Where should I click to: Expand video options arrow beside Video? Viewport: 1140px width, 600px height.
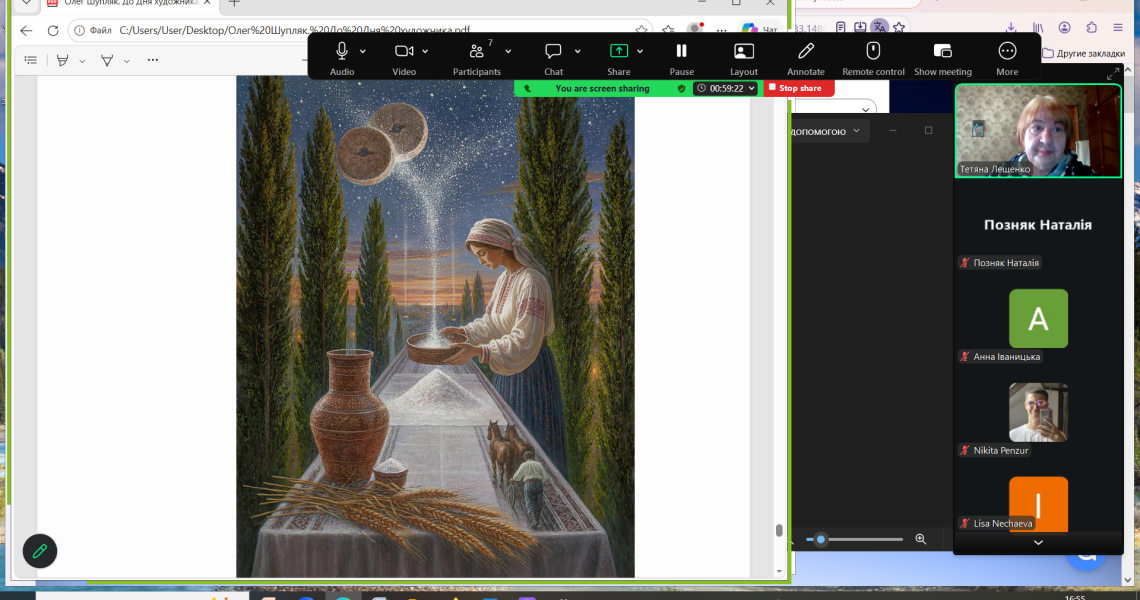pyautogui.click(x=425, y=52)
